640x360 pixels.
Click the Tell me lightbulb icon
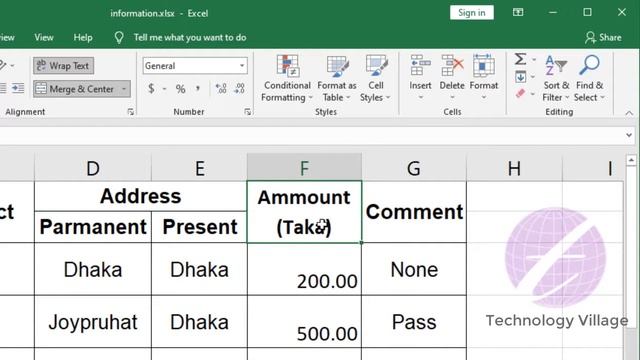119,38
